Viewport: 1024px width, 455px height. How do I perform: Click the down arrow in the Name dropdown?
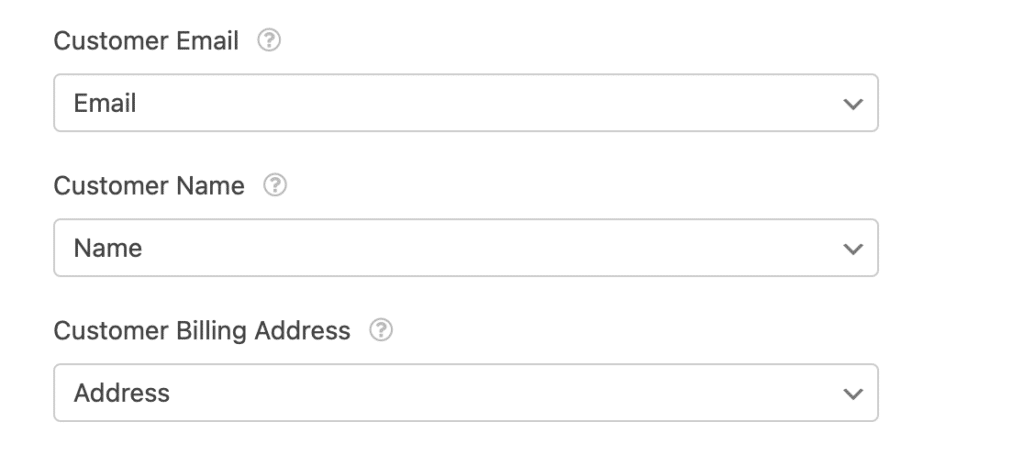point(852,248)
